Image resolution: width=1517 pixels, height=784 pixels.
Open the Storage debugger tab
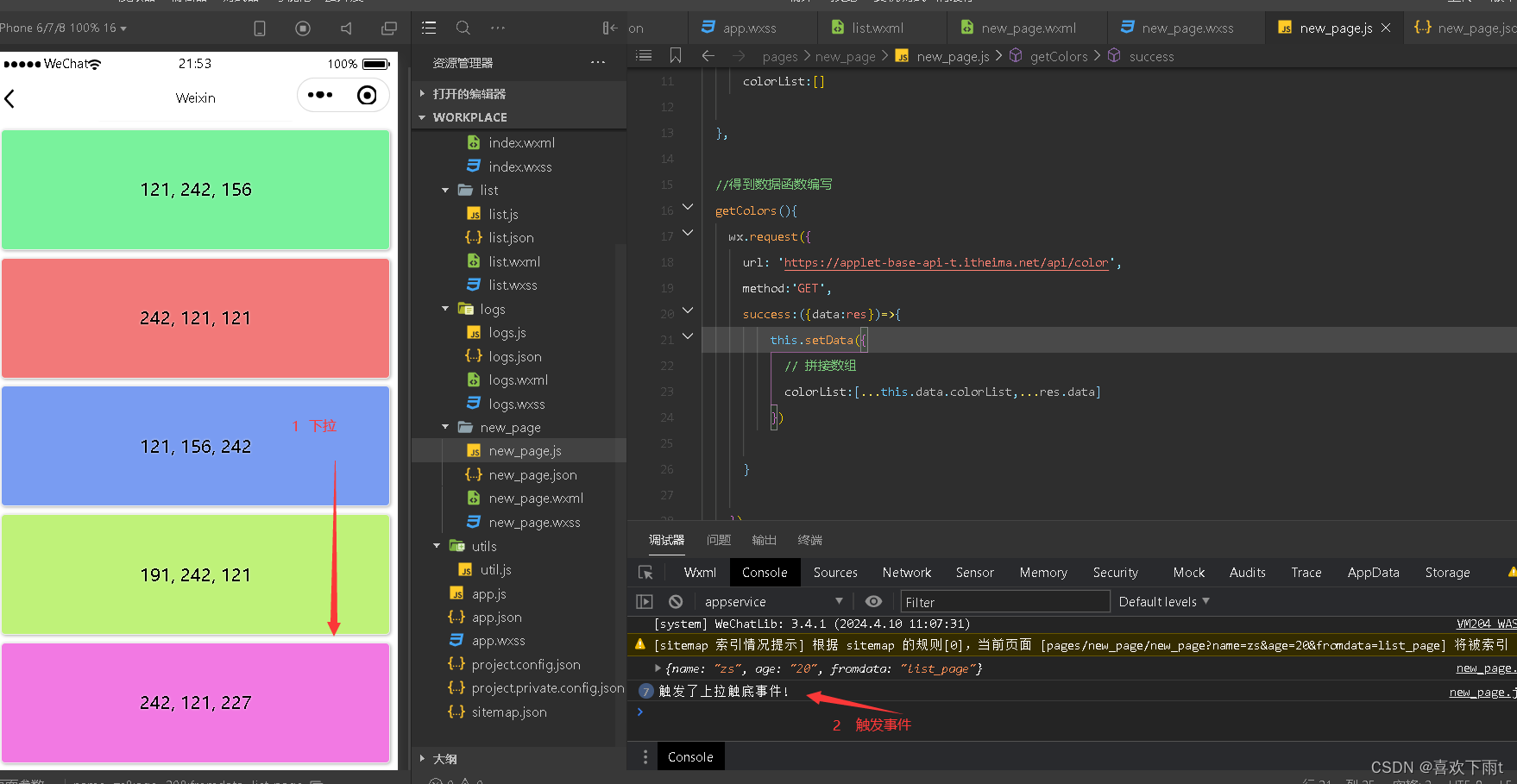(x=1447, y=573)
